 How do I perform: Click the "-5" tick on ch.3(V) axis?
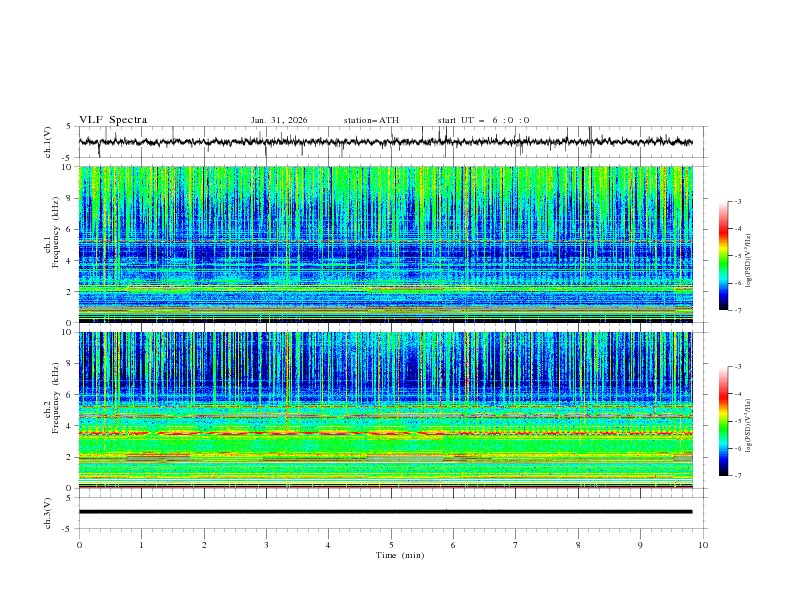coord(67,529)
